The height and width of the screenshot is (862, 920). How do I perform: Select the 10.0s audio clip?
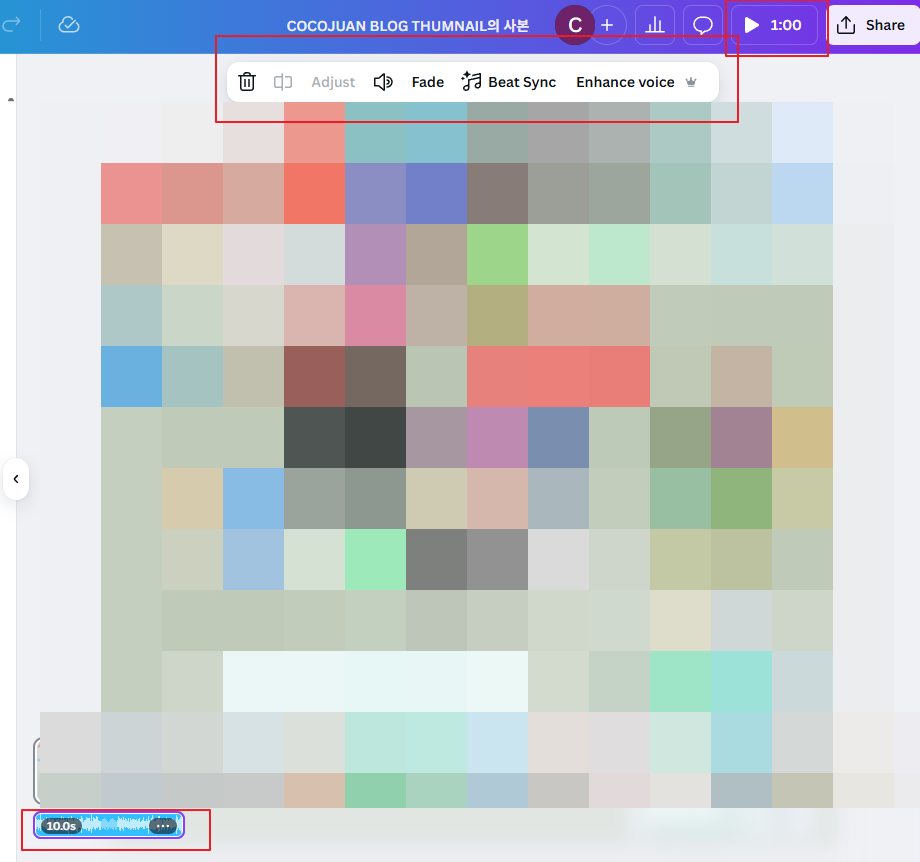pos(109,826)
